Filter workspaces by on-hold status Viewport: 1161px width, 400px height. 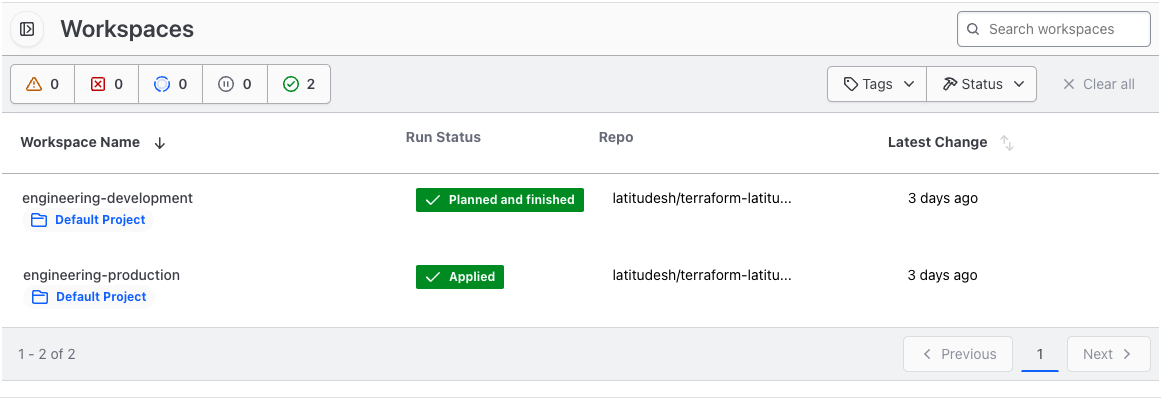(x=235, y=84)
